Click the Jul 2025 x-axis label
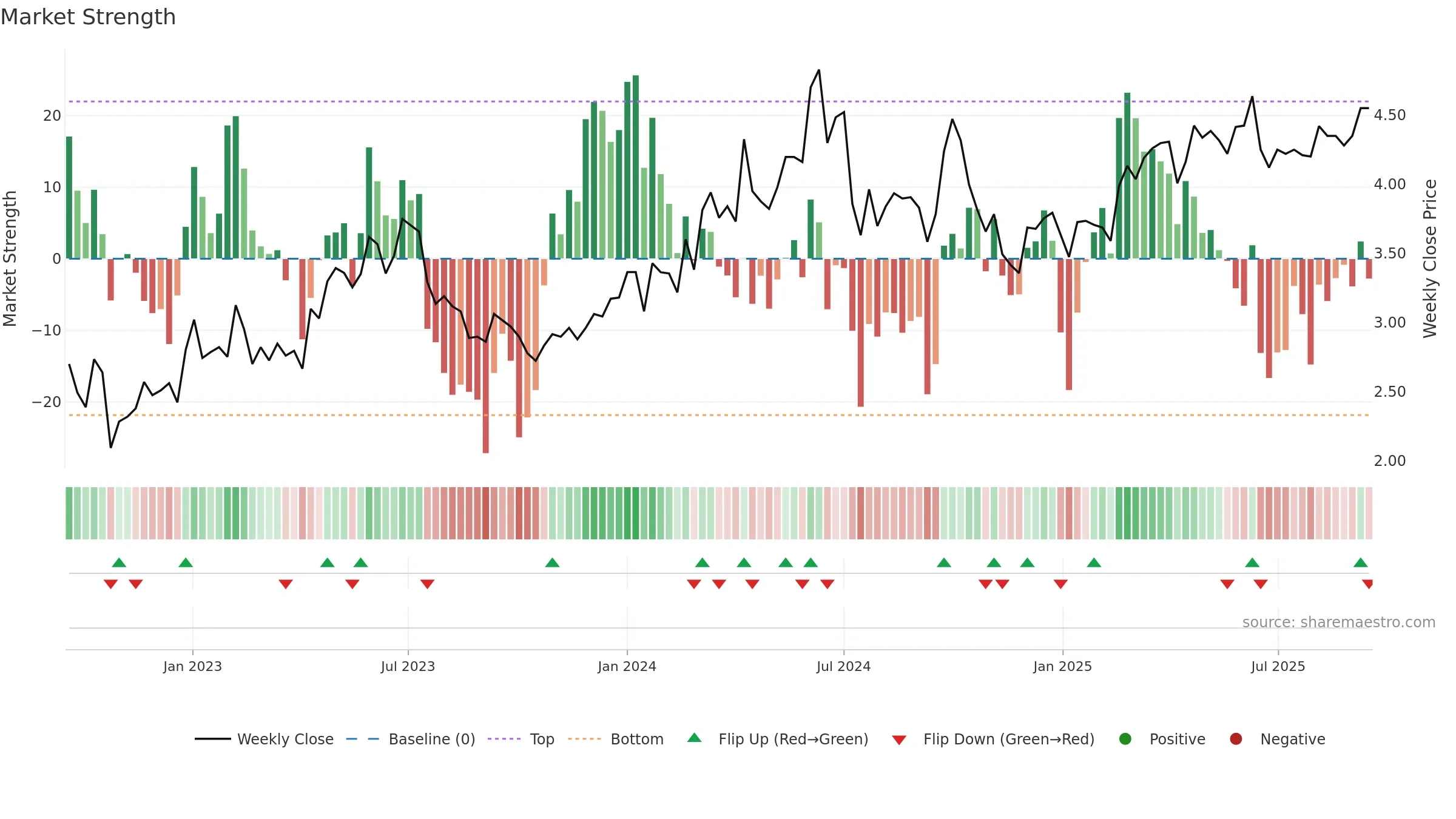This screenshot has width=1456, height=819. (x=1278, y=666)
